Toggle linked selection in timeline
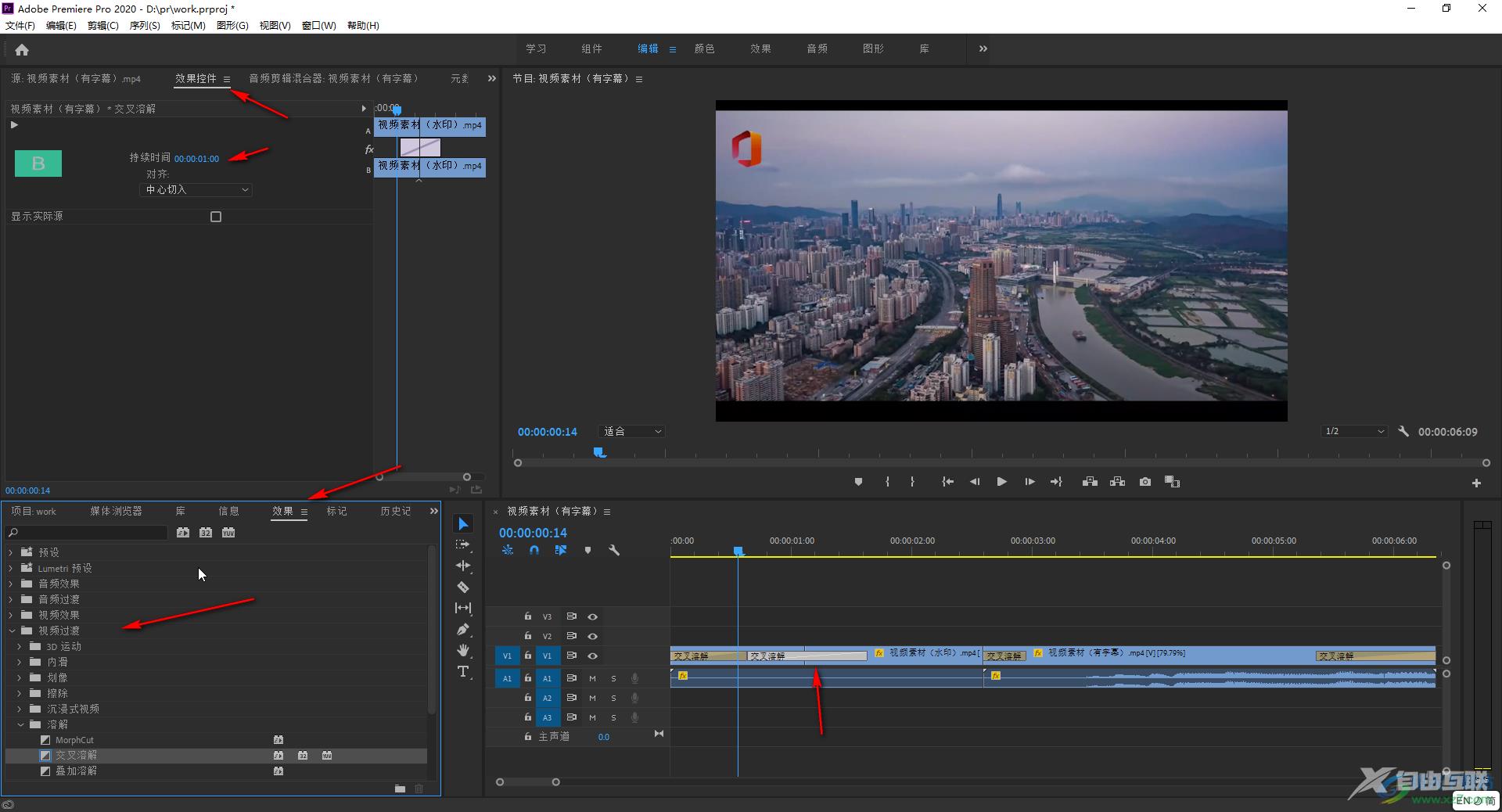The height and width of the screenshot is (812, 1502). pos(561,550)
